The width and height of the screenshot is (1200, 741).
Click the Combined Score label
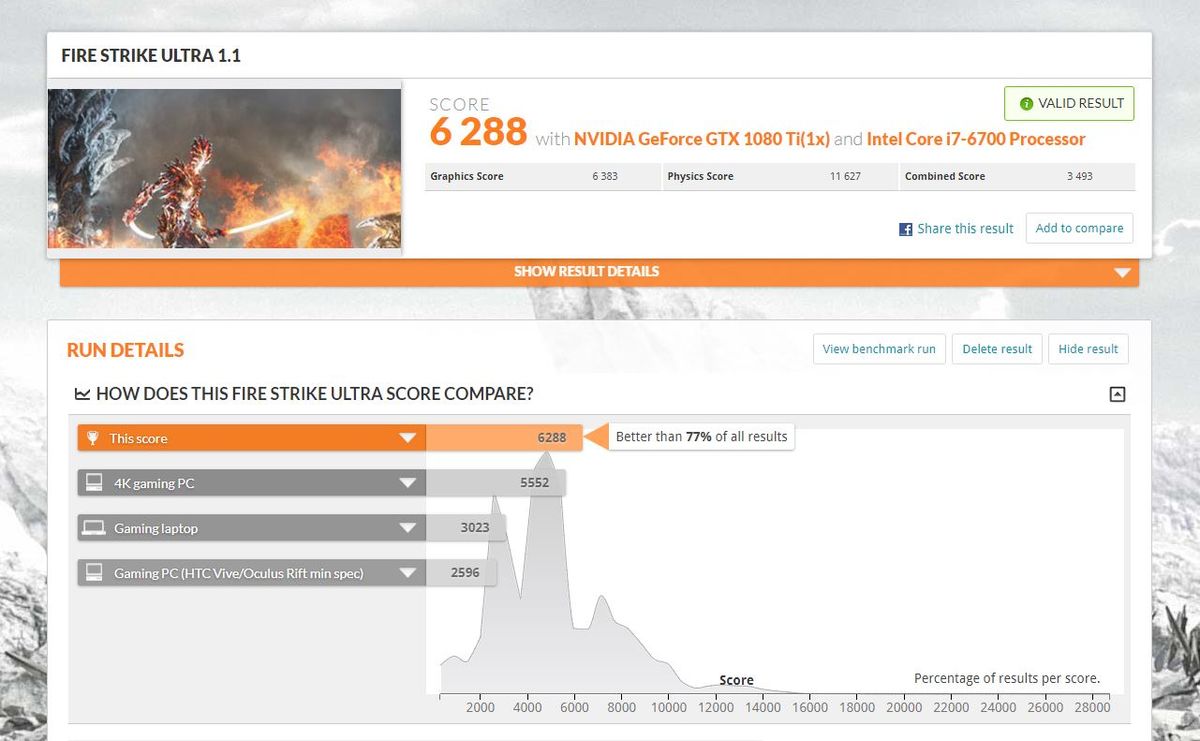click(x=945, y=176)
